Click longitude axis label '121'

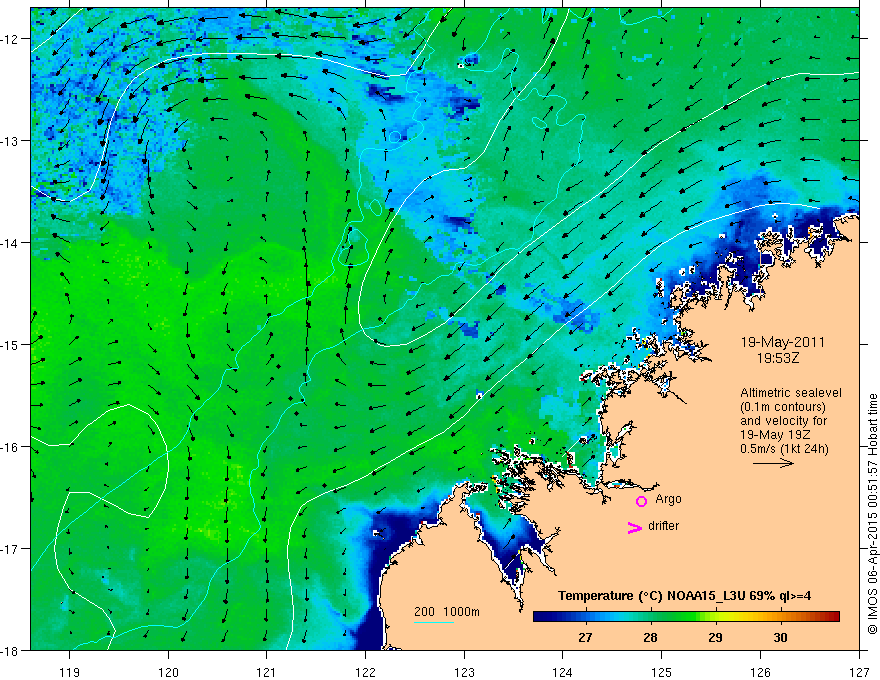[267, 672]
